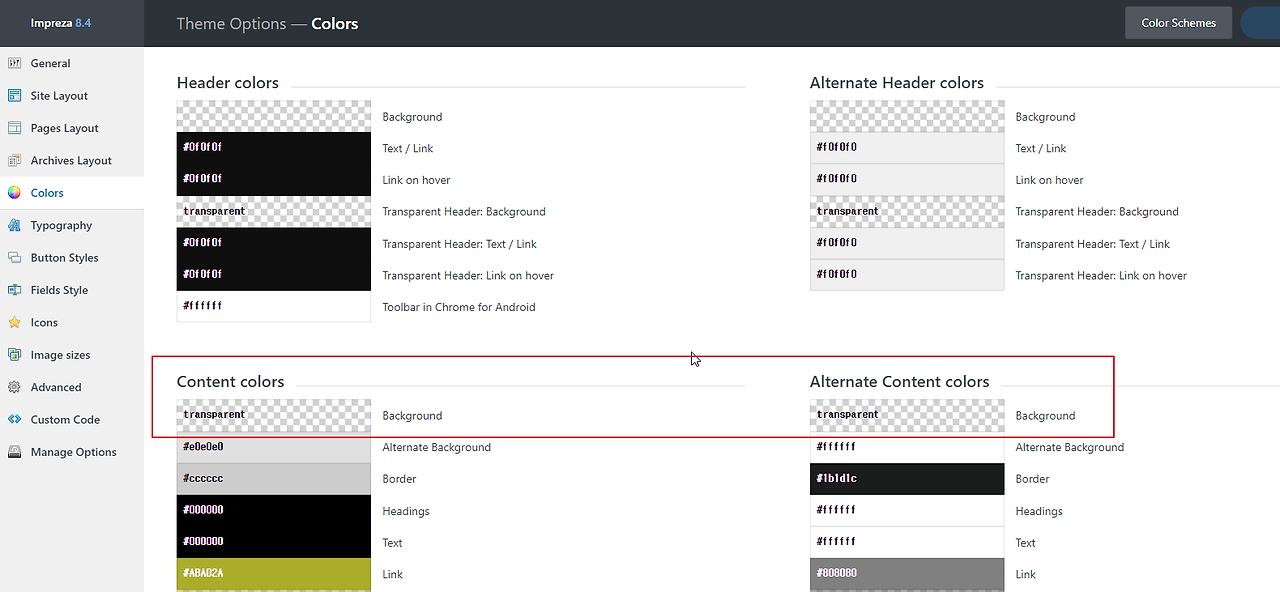Edit Alternate Header Transparent Header: Text / Link swatch
The image size is (1280, 592).
[907, 243]
